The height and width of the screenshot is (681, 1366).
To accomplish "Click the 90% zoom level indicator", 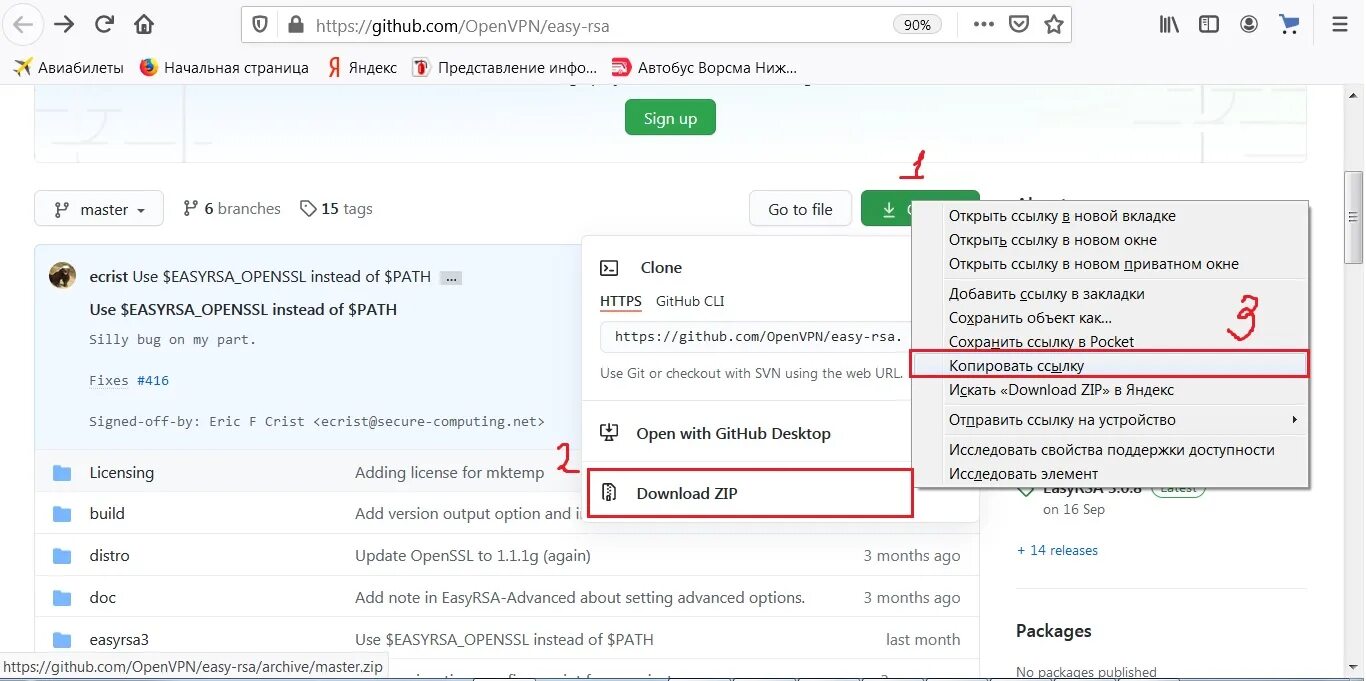I will 917,25.
